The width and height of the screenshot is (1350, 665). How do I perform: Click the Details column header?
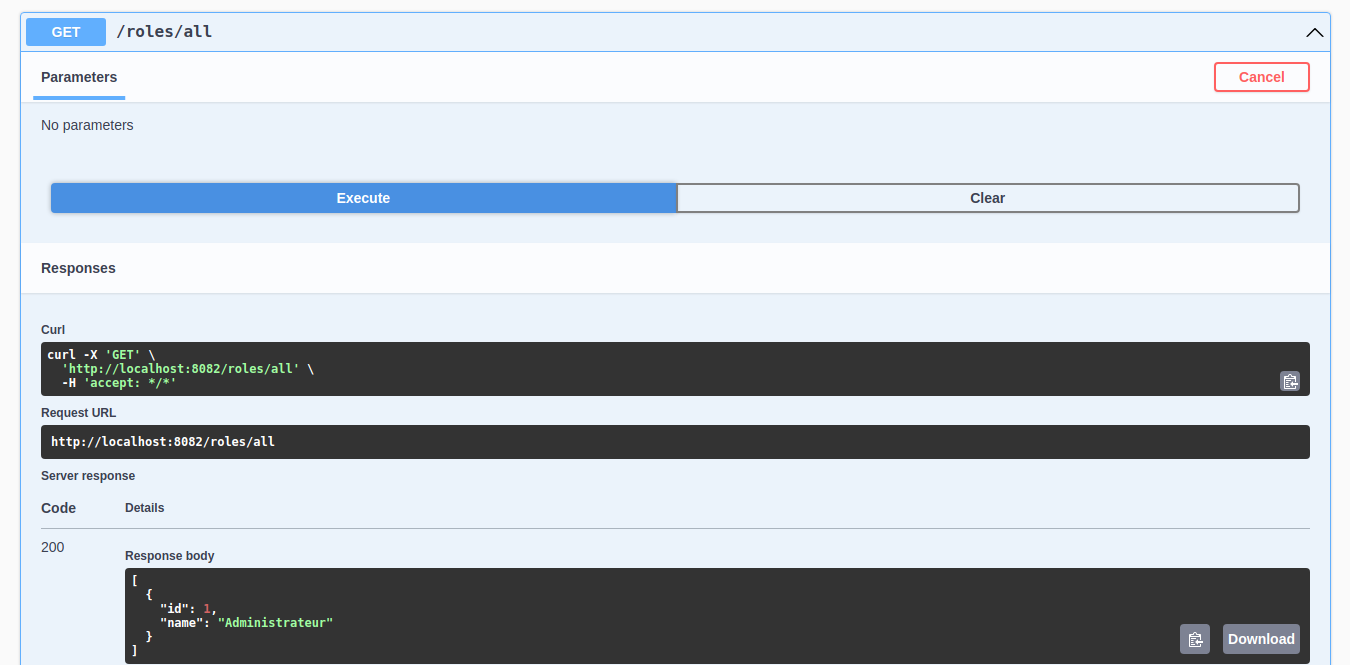[144, 507]
